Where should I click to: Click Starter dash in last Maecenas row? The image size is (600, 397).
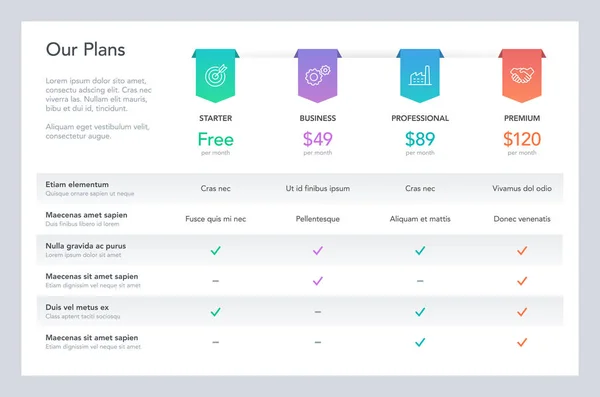click(x=215, y=342)
